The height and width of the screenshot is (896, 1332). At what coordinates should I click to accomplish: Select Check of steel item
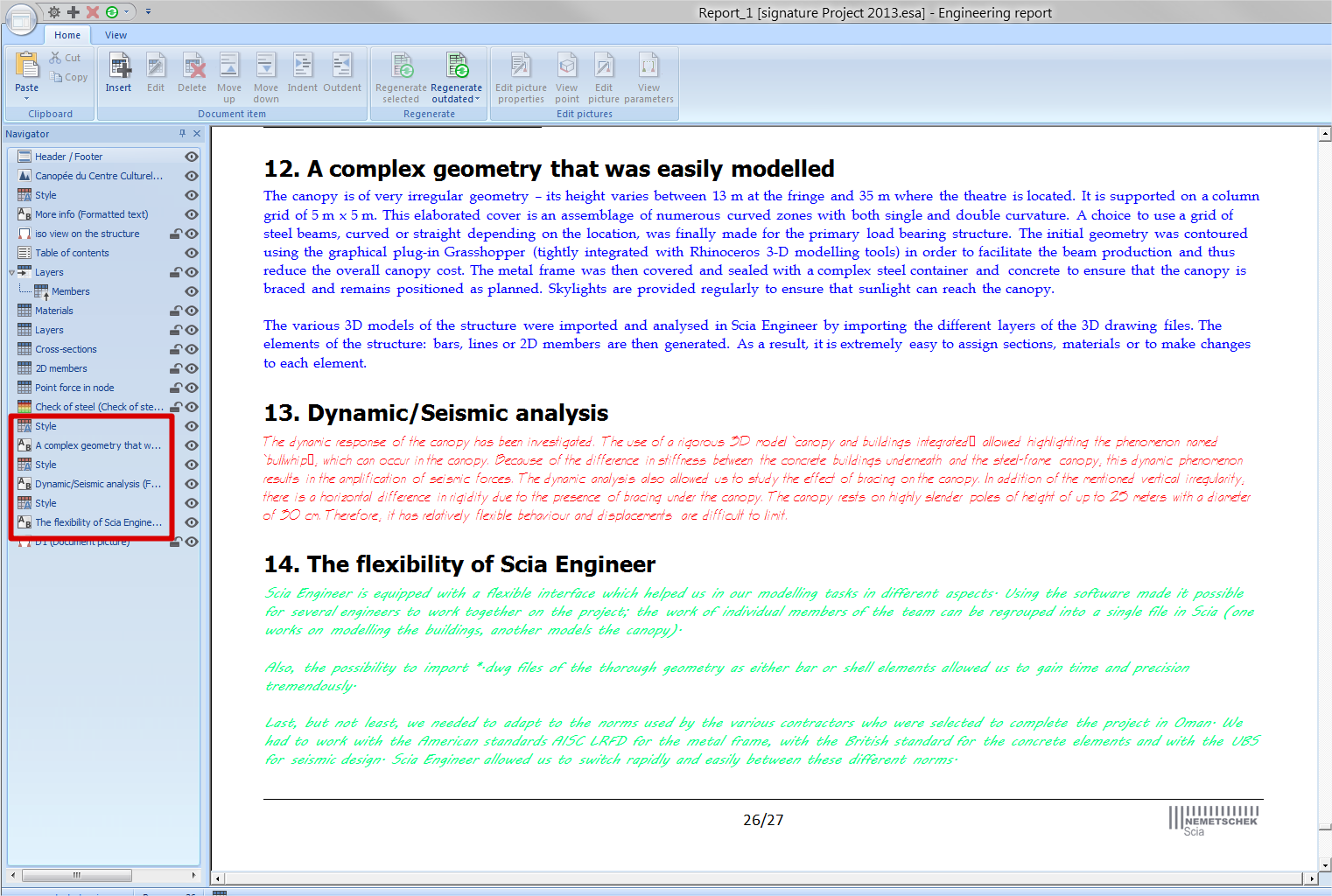click(98, 407)
